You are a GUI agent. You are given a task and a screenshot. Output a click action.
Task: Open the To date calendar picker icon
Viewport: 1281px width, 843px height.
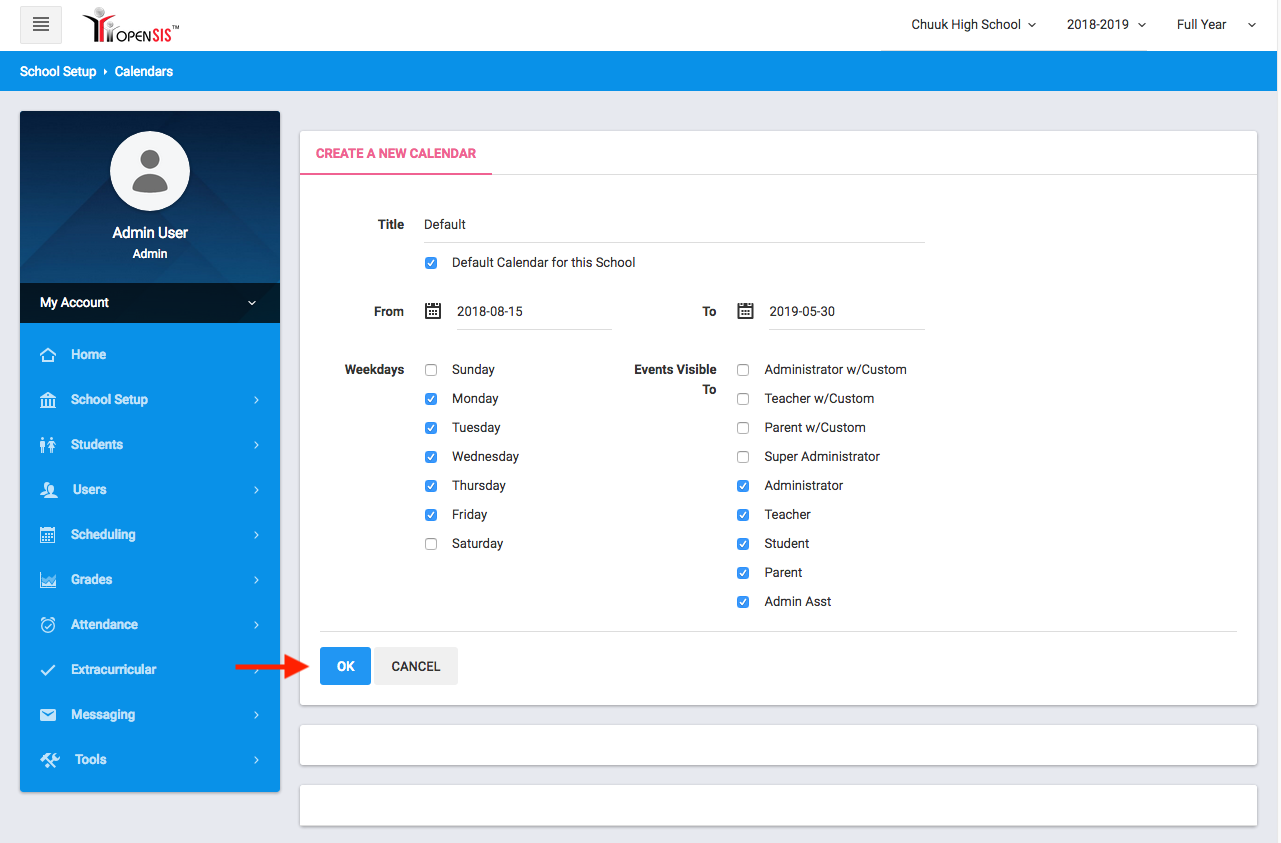(x=745, y=311)
